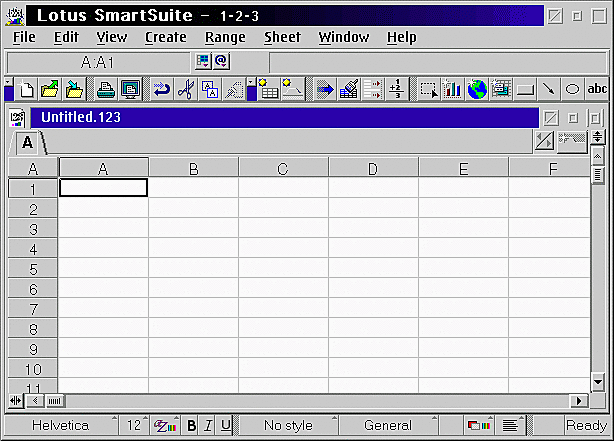Image resolution: width=614 pixels, height=441 pixels.
Task: Toggle Italic in the status bar
Action: click(x=208, y=425)
